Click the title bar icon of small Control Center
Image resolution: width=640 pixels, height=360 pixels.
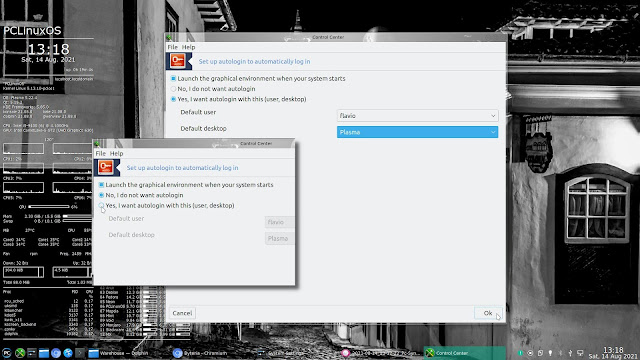[97, 143]
